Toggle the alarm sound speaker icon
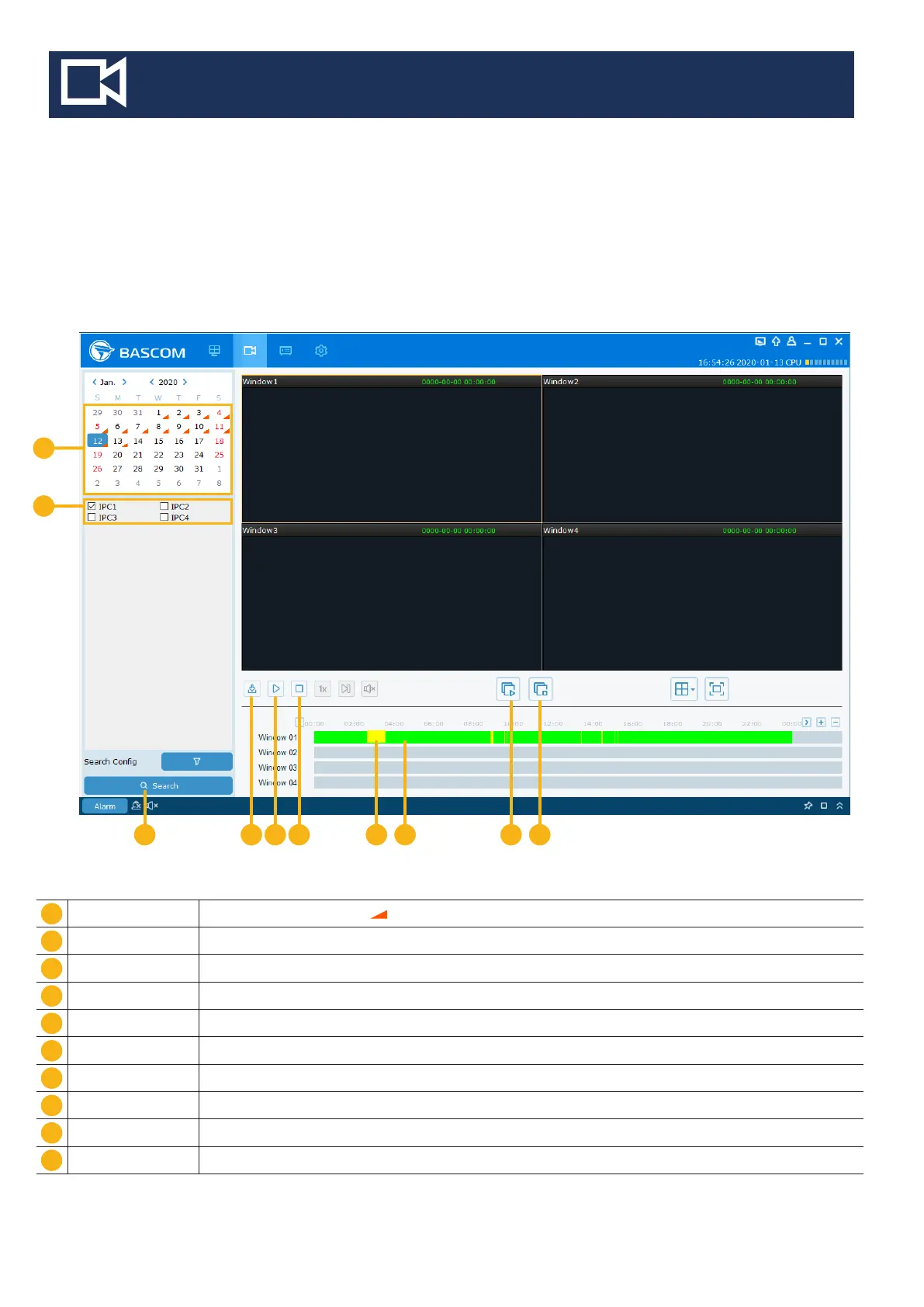The height and width of the screenshot is (1307, 924). click(x=152, y=806)
